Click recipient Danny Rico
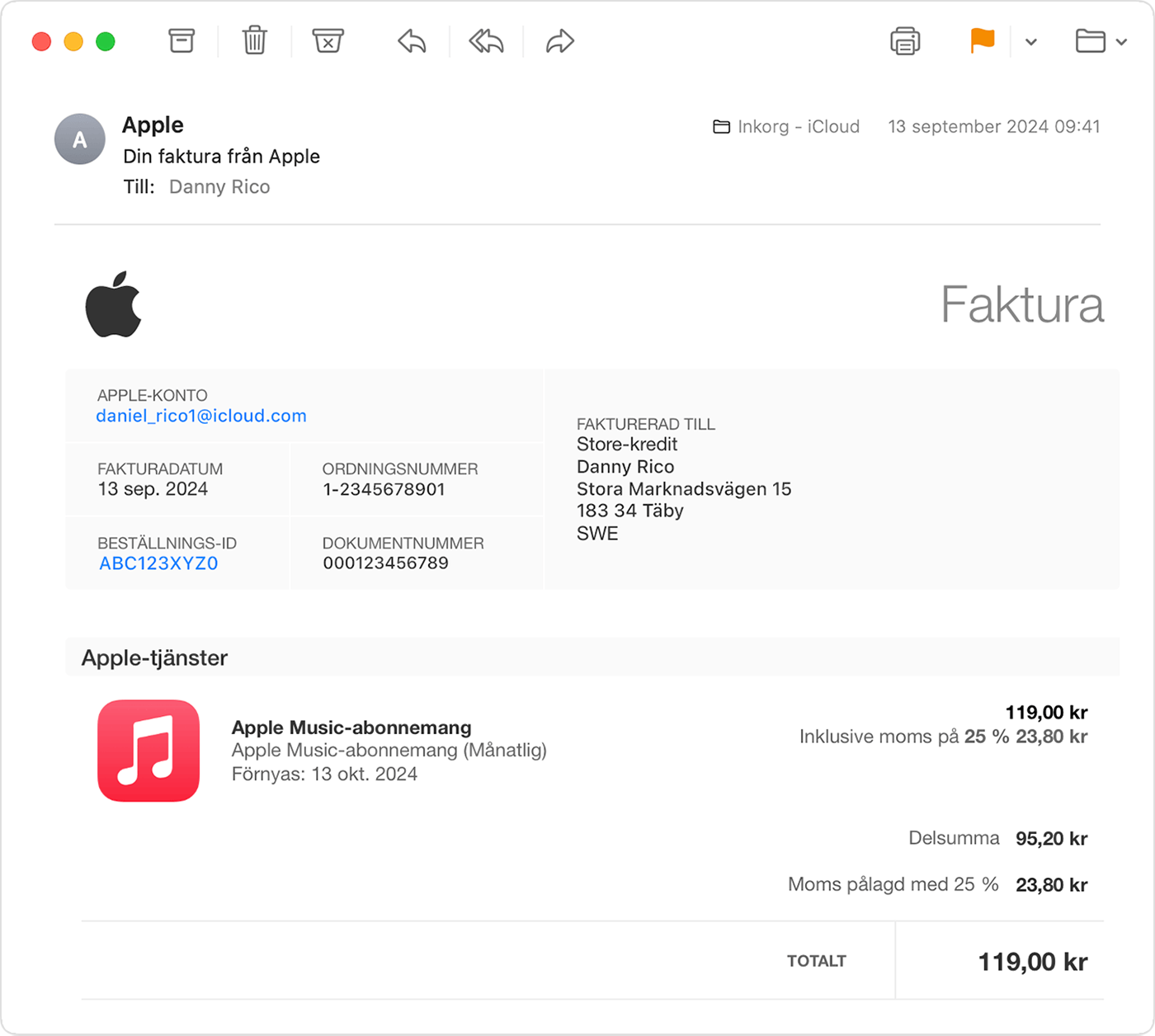1155x1036 pixels. [219, 186]
